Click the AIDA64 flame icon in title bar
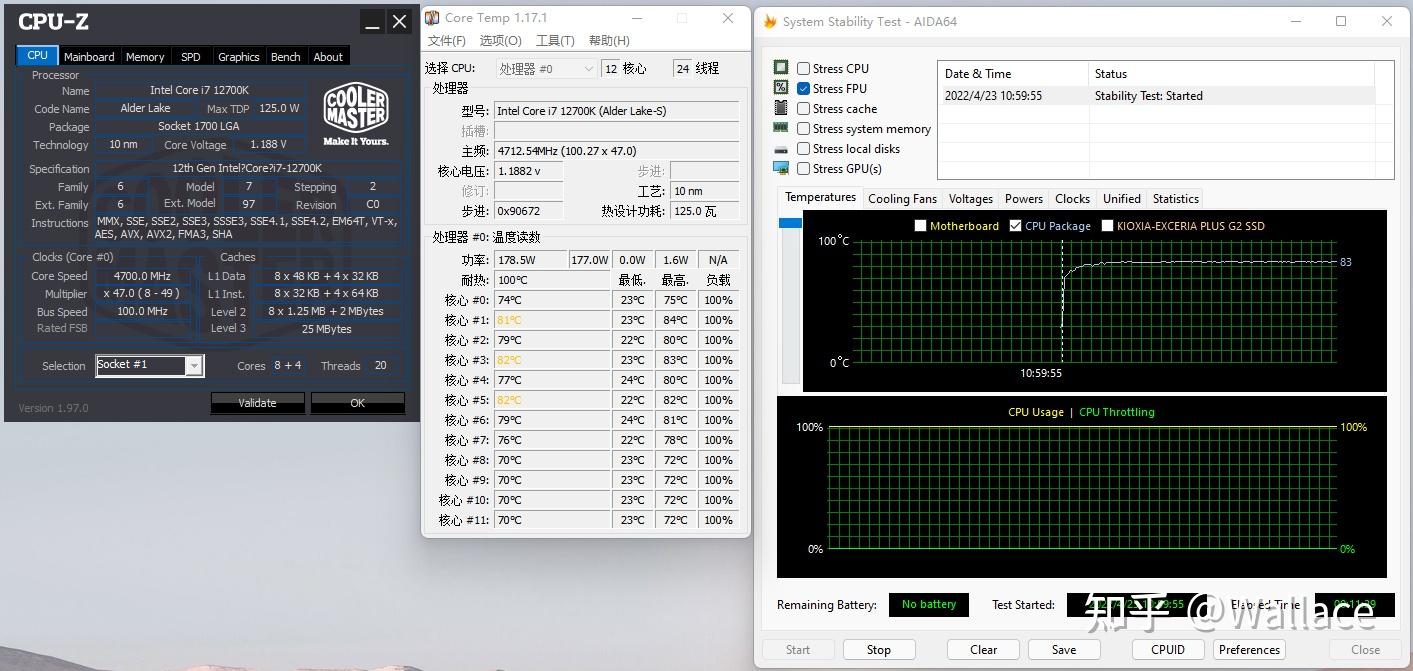The image size is (1413, 671). point(770,21)
